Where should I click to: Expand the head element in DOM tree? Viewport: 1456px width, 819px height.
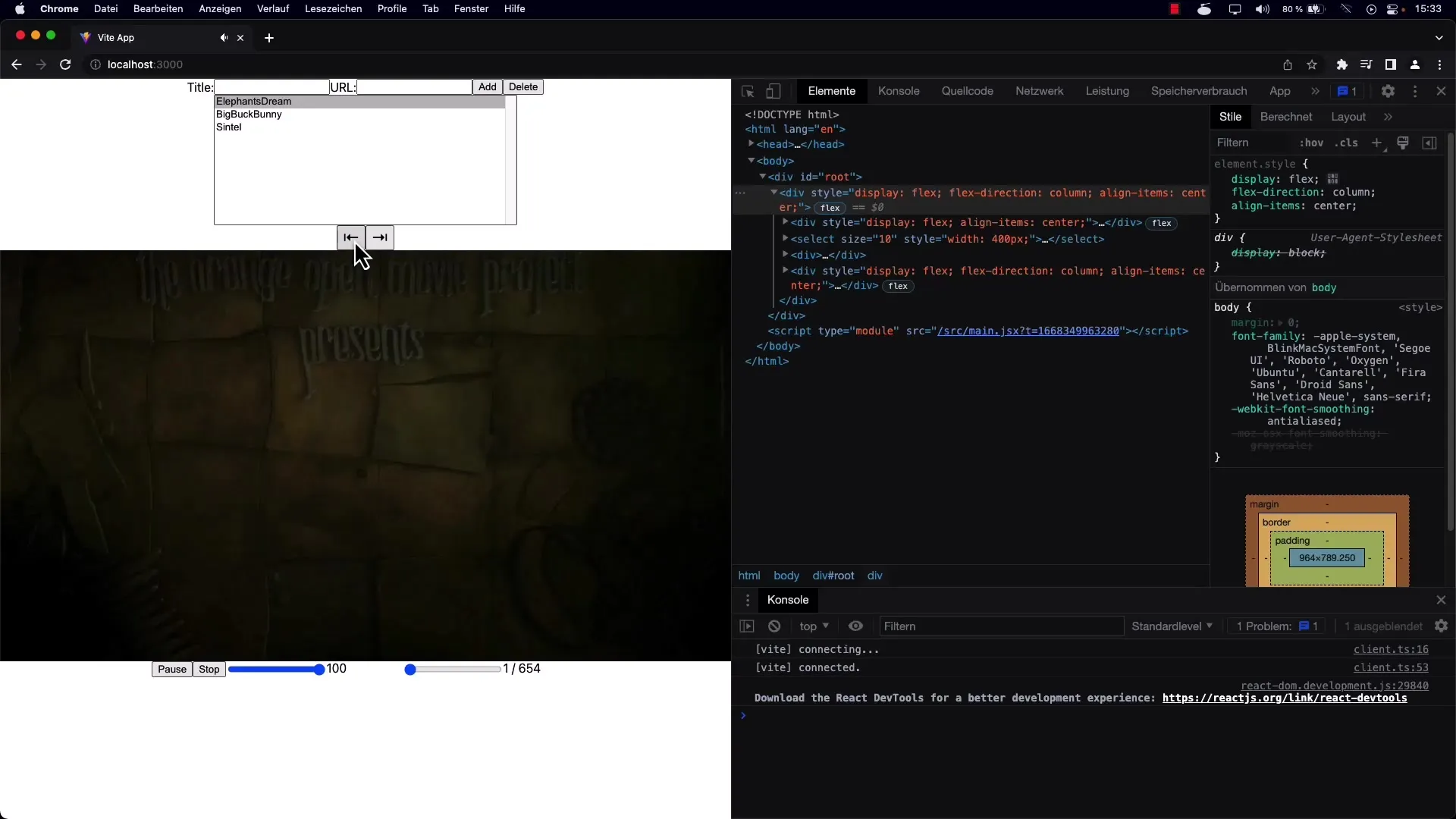pyautogui.click(x=753, y=144)
